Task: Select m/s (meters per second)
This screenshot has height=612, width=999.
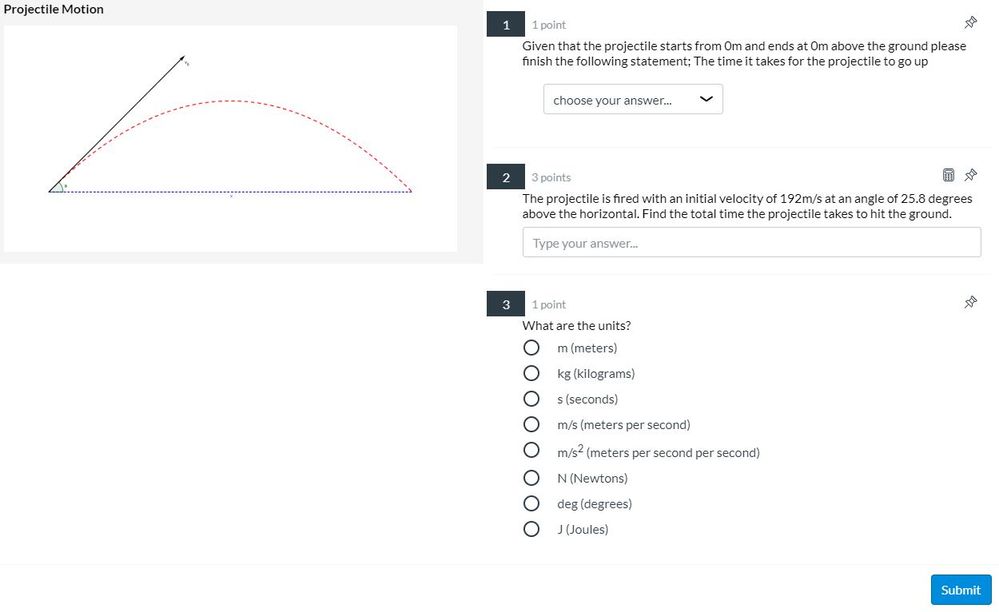Action: pyautogui.click(x=532, y=426)
